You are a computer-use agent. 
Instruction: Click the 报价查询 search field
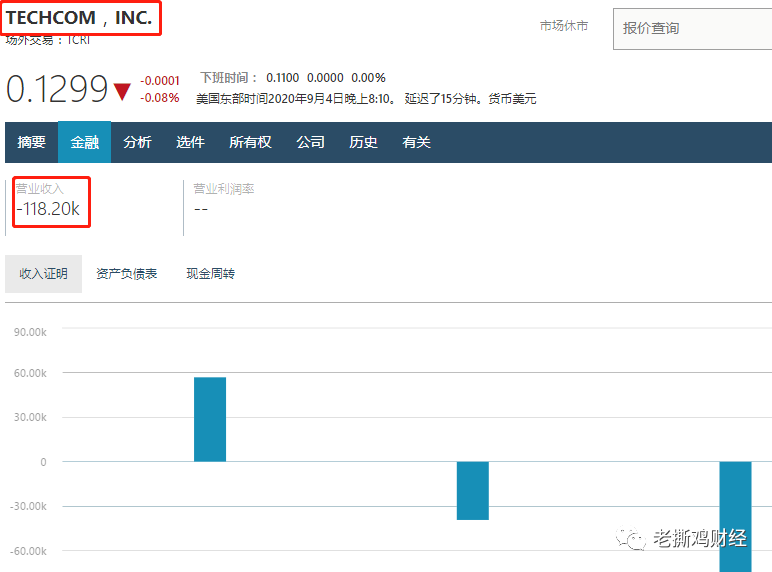(692, 29)
